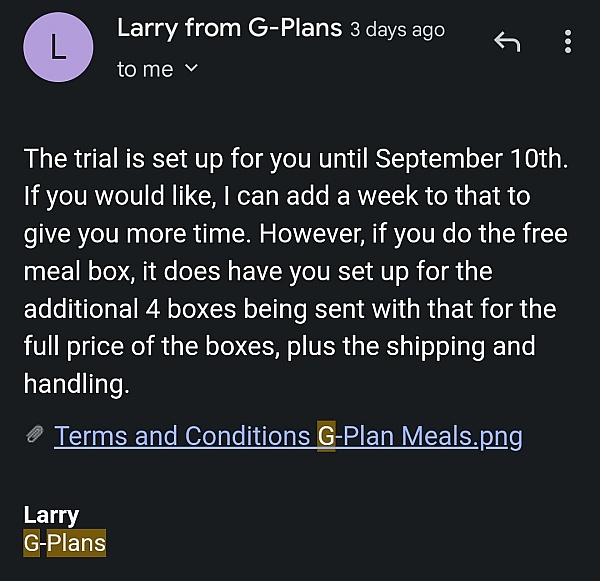Tap the "3 days ago" timestamp
This screenshot has width=600, height=581.
point(397,30)
